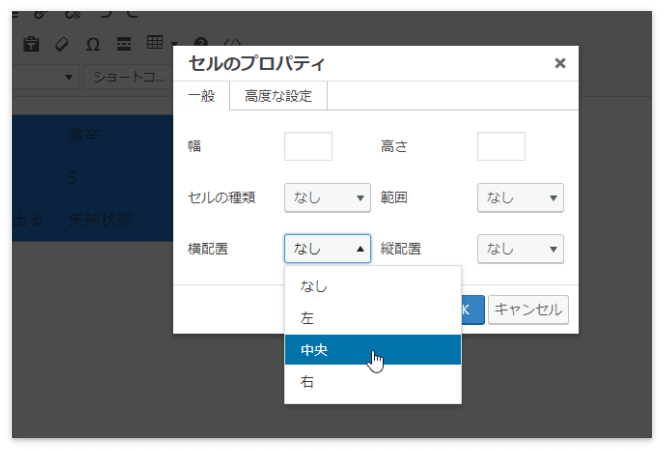Click the 幅 input field

[x=308, y=146]
